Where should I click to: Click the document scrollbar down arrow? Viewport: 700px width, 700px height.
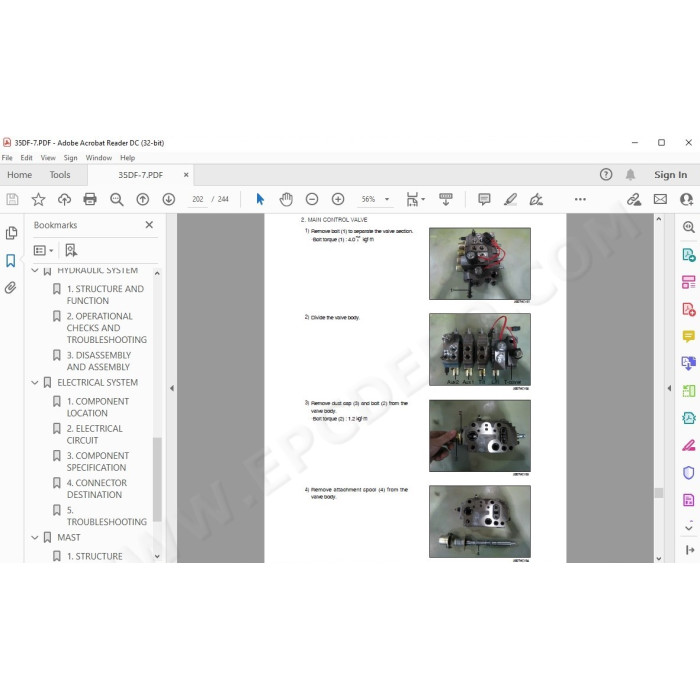[x=659, y=558]
